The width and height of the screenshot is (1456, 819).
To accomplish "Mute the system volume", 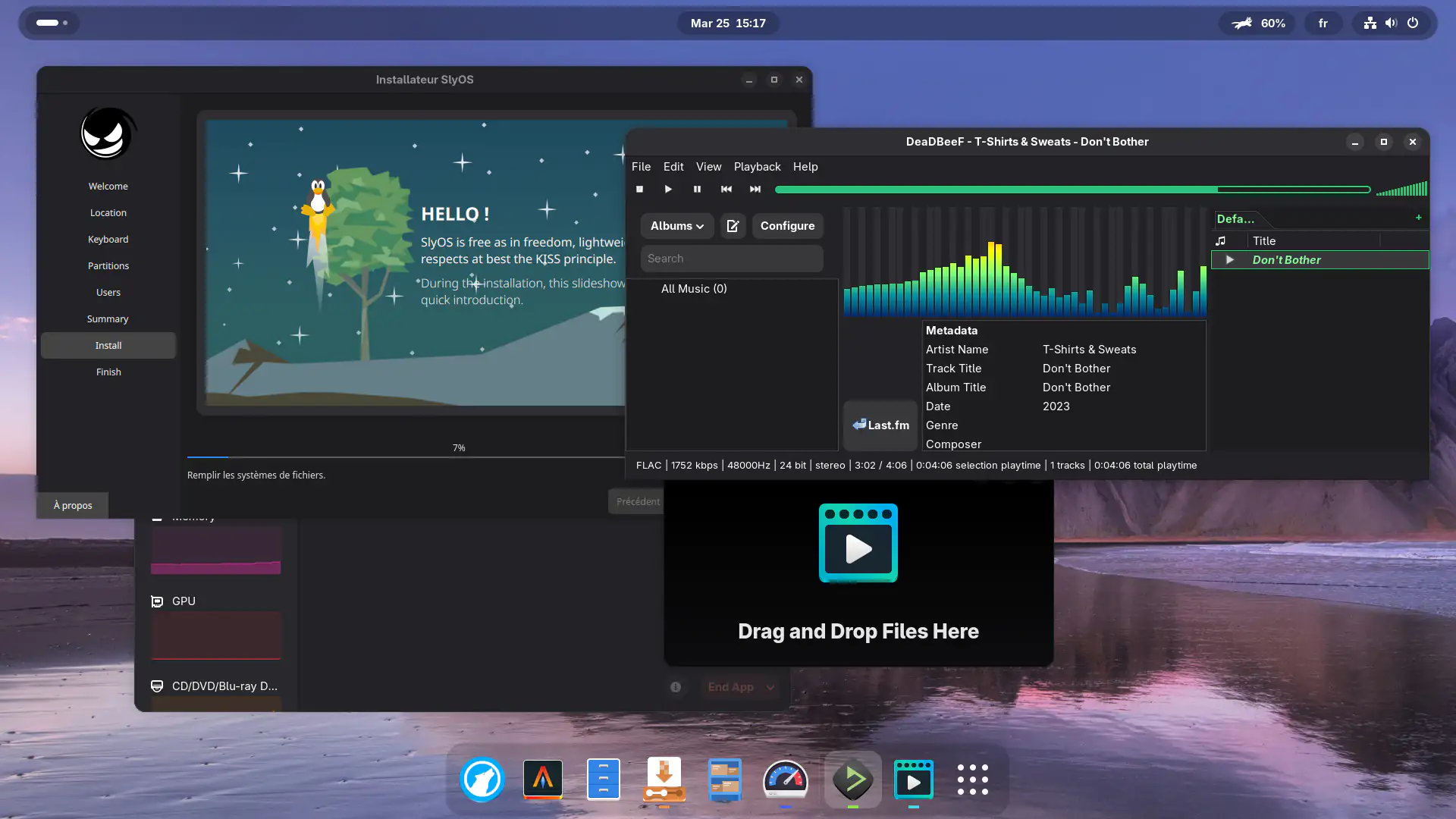I will (1391, 23).
